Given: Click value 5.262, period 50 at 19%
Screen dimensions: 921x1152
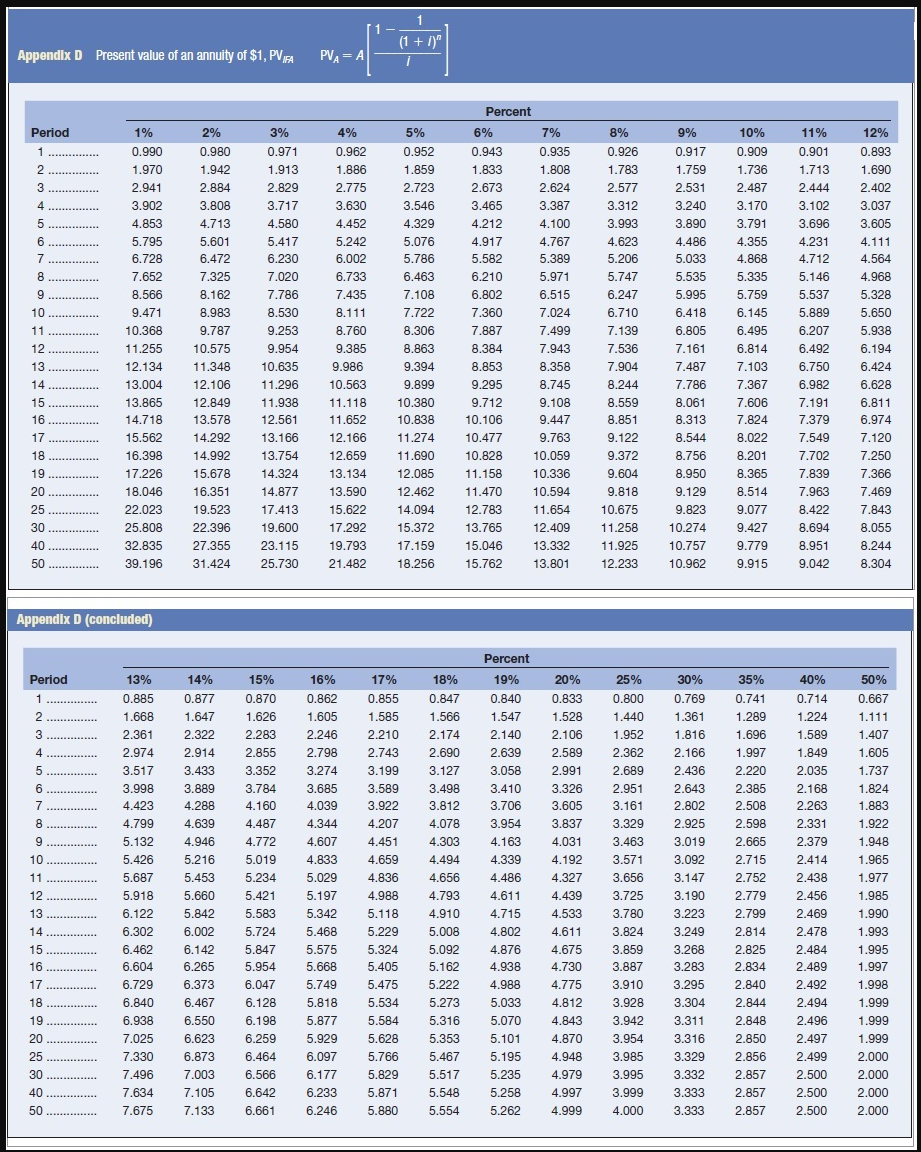Looking at the screenshot, I should [505, 1112].
